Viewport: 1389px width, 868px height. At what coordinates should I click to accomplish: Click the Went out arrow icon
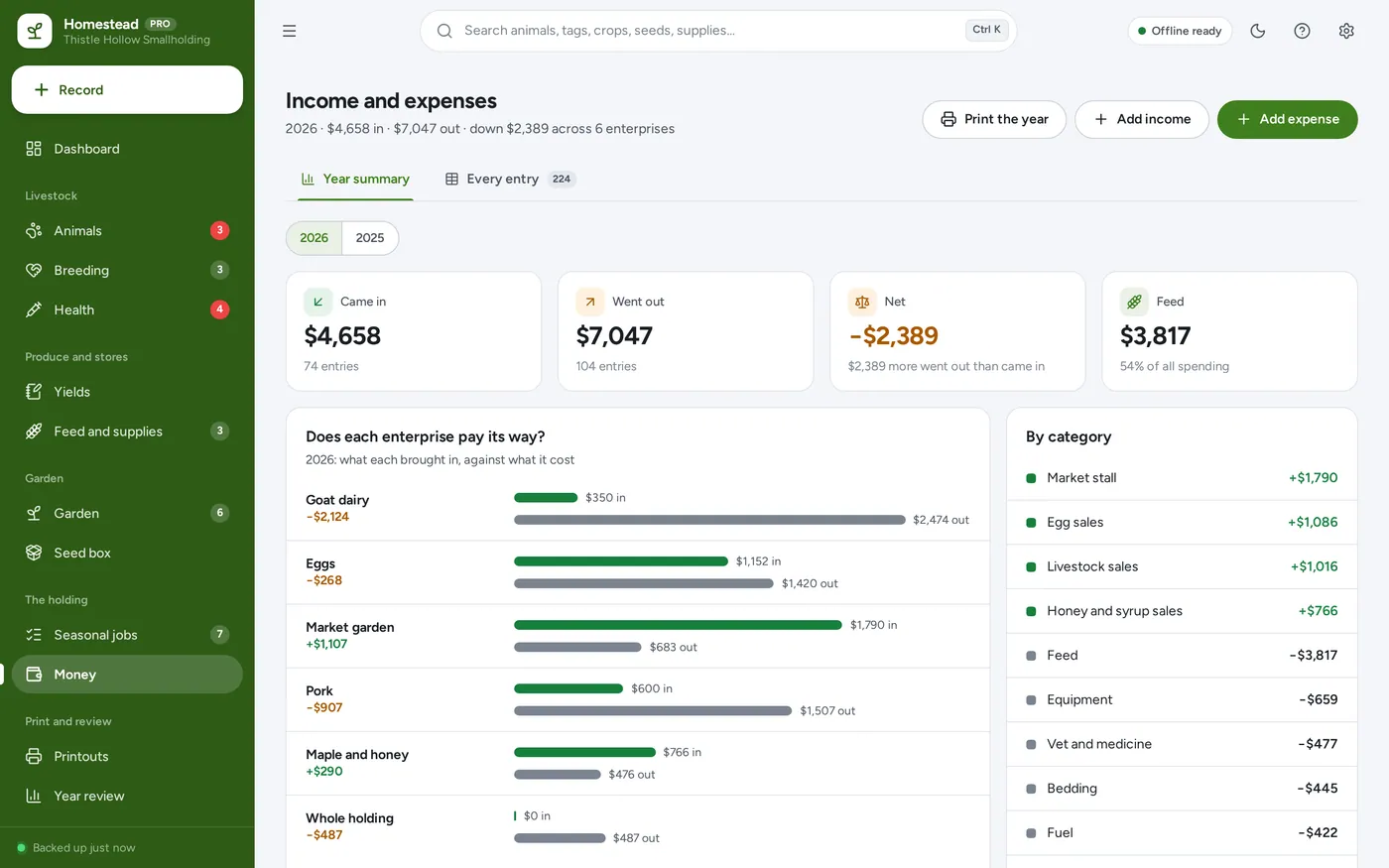[x=590, y=302]
